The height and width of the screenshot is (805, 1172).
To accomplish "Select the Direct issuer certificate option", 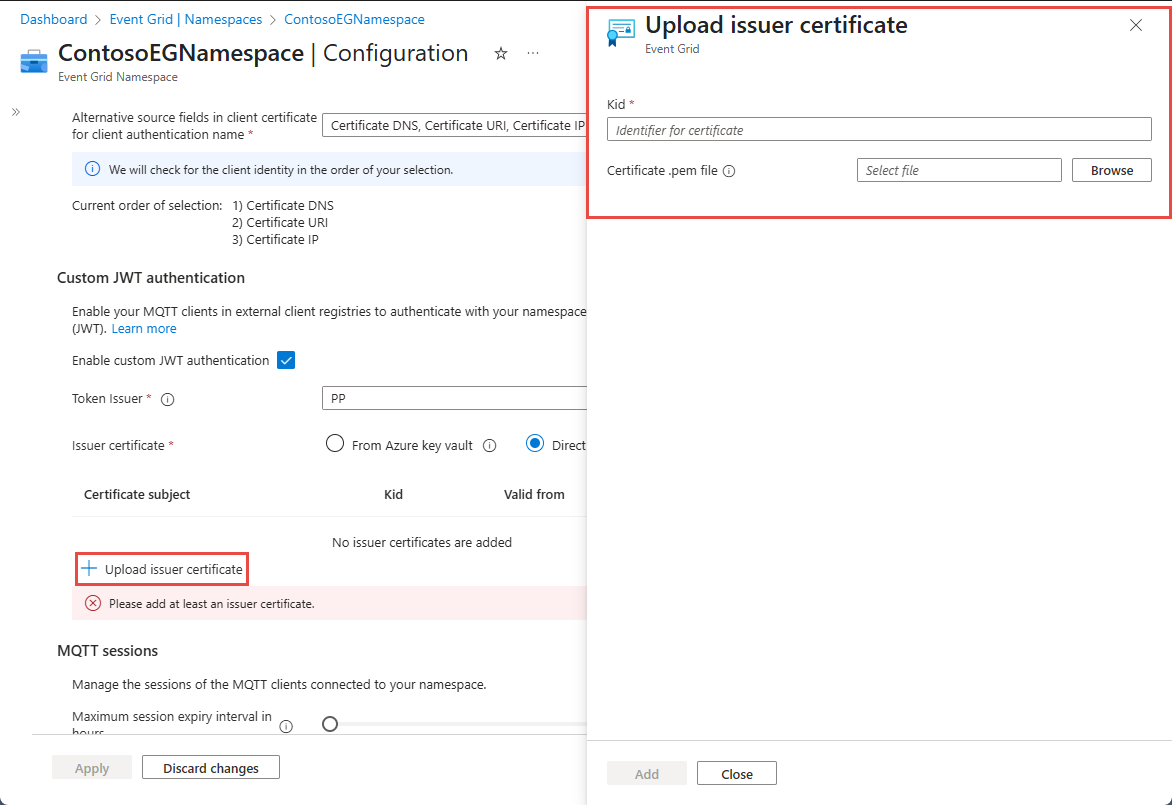I will point(534,443).
